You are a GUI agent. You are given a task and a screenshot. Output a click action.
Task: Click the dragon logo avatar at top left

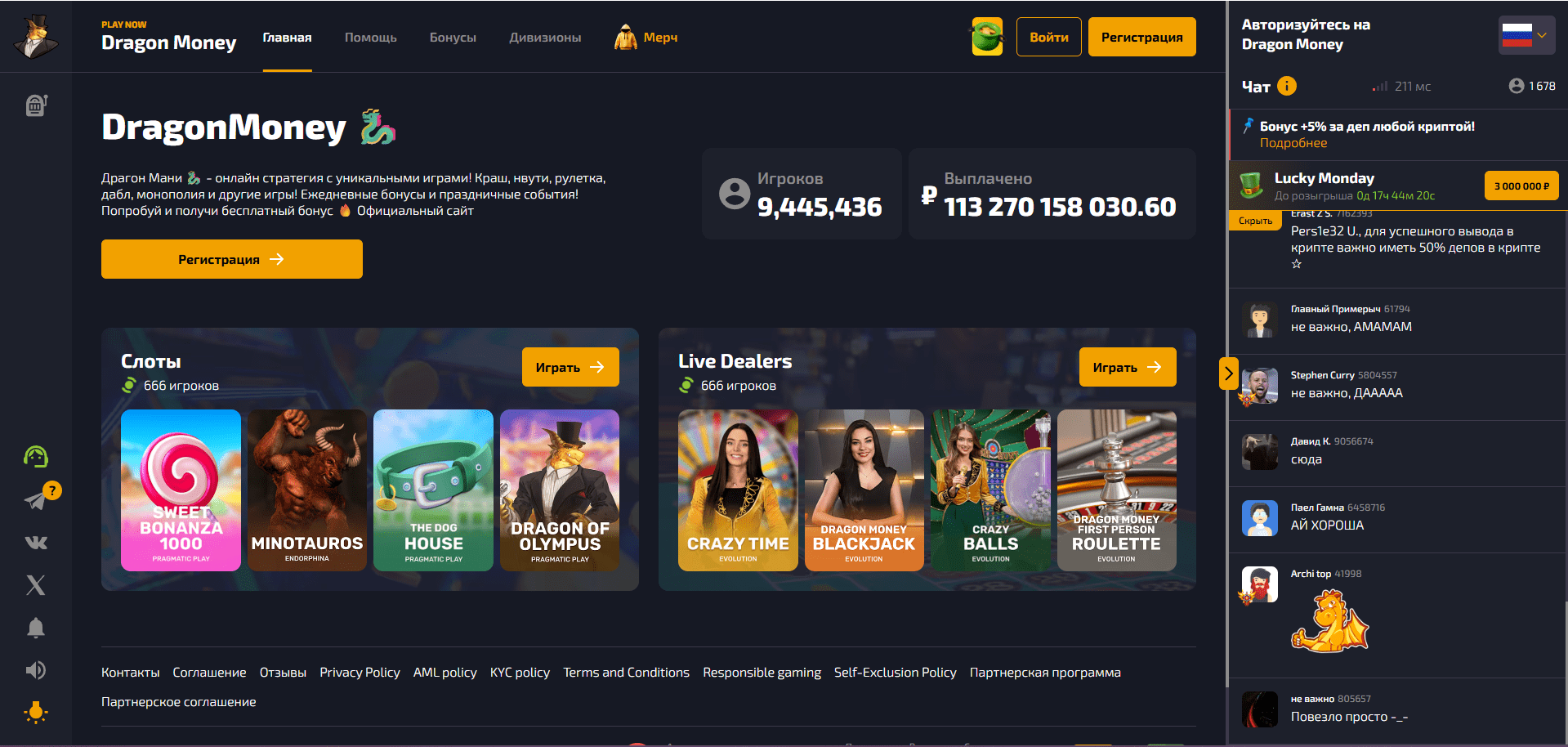click(x=36, y=37)
